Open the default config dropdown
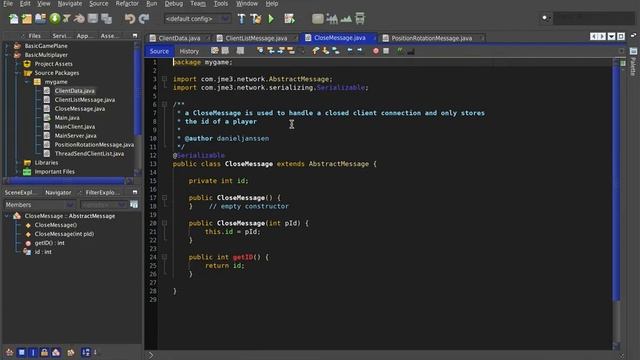The image size is (640, 360). (197, 19)
